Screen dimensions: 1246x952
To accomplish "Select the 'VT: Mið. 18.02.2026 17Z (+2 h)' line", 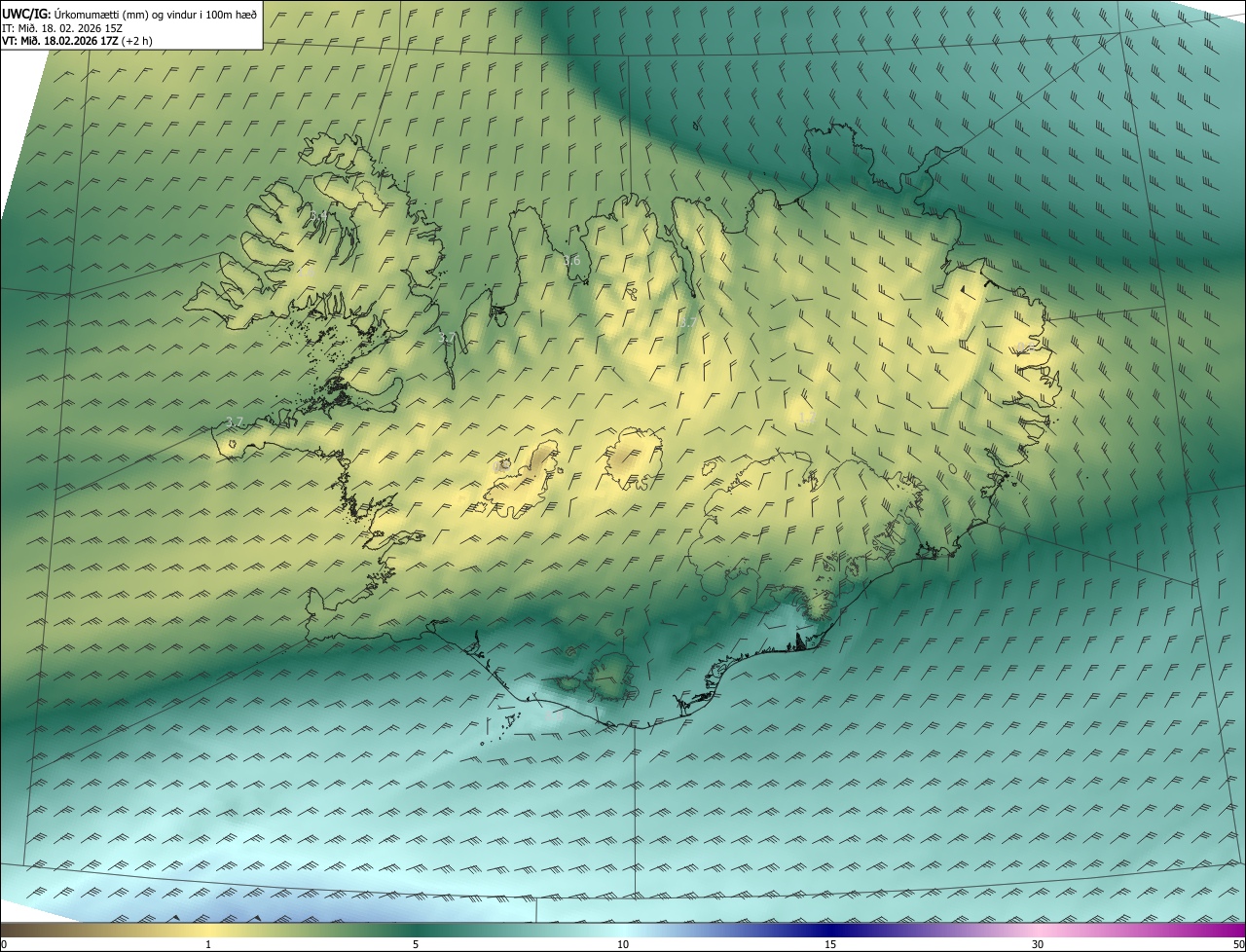I will [77, 41].
